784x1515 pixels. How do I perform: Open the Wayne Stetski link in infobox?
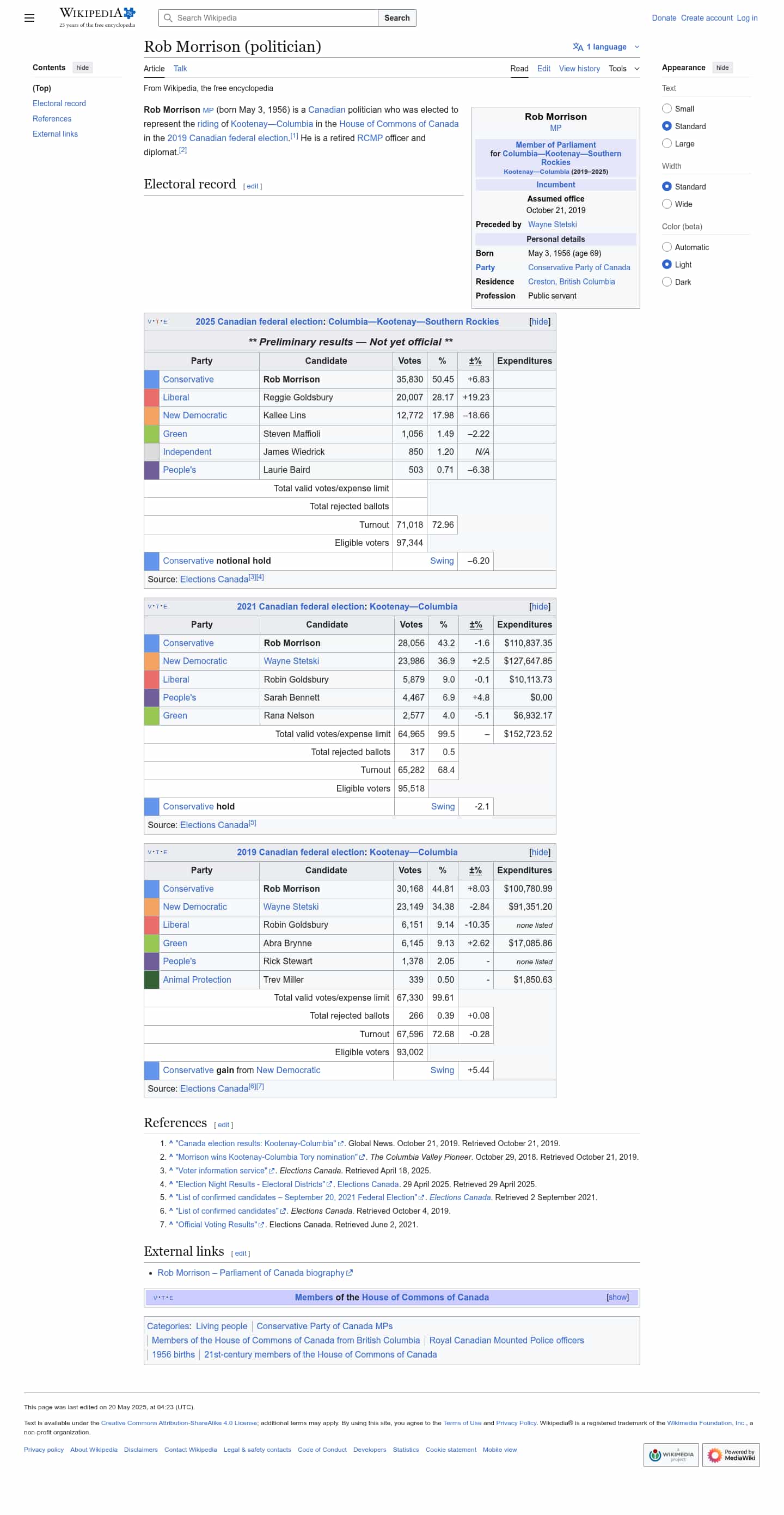pyautogui.click(x=552, y=224)
